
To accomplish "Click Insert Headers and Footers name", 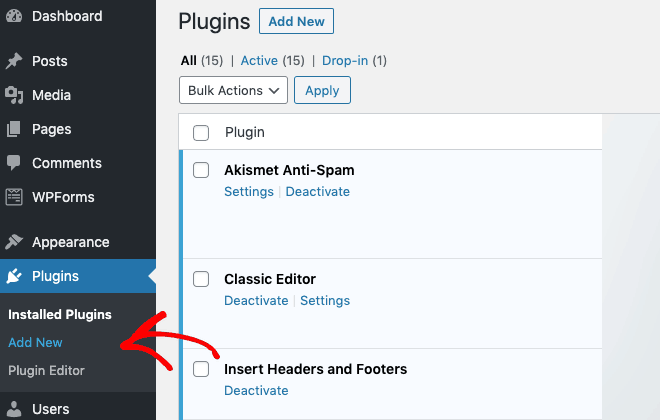I will click(x=316, y=369).
